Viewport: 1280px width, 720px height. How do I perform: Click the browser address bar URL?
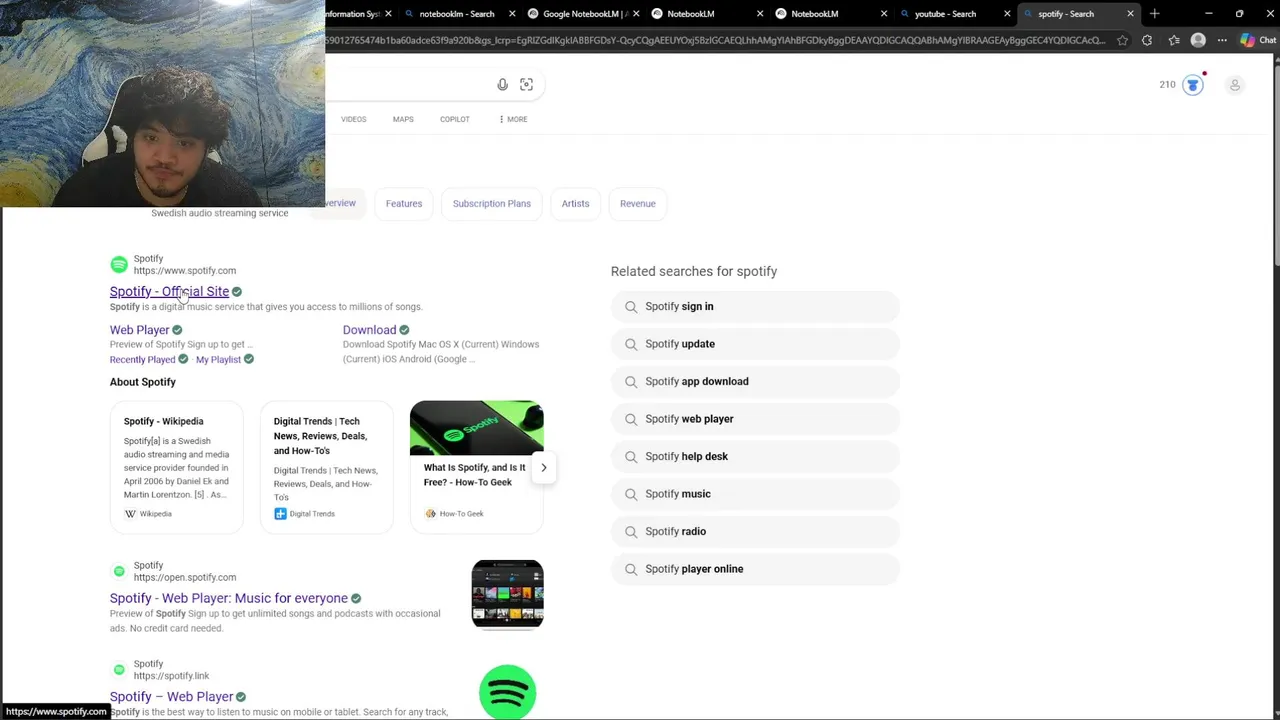(715, 40)
